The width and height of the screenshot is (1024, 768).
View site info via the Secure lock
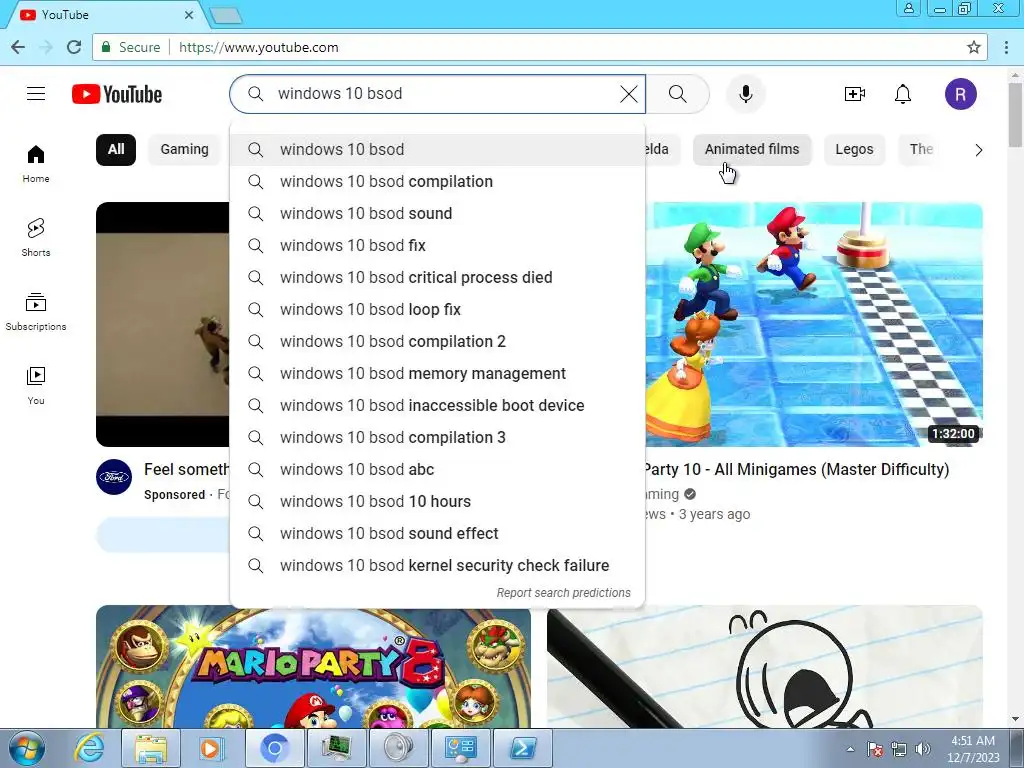(131, 47)
